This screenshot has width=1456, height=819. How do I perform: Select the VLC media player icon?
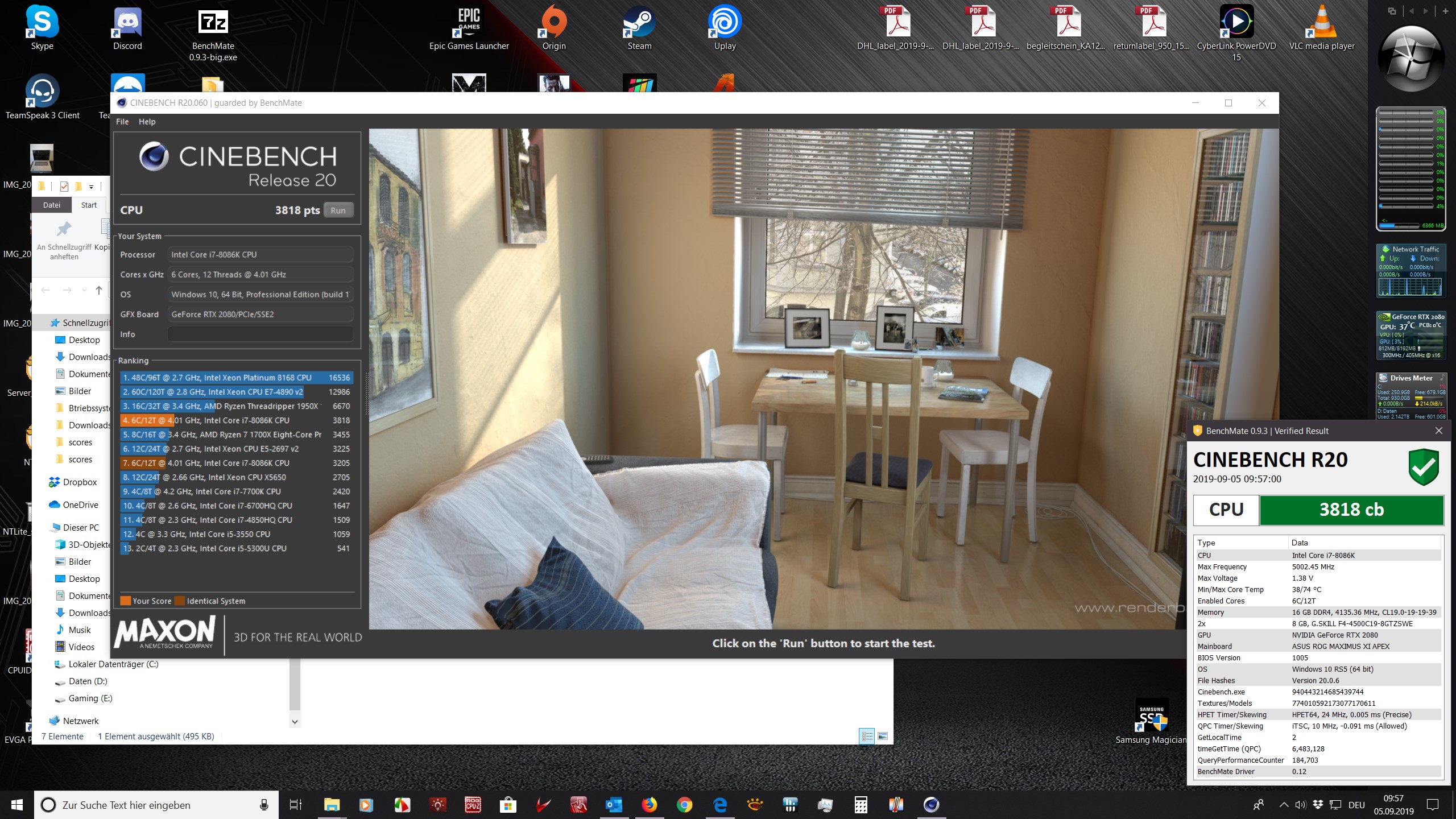(x=1322, y=28)
